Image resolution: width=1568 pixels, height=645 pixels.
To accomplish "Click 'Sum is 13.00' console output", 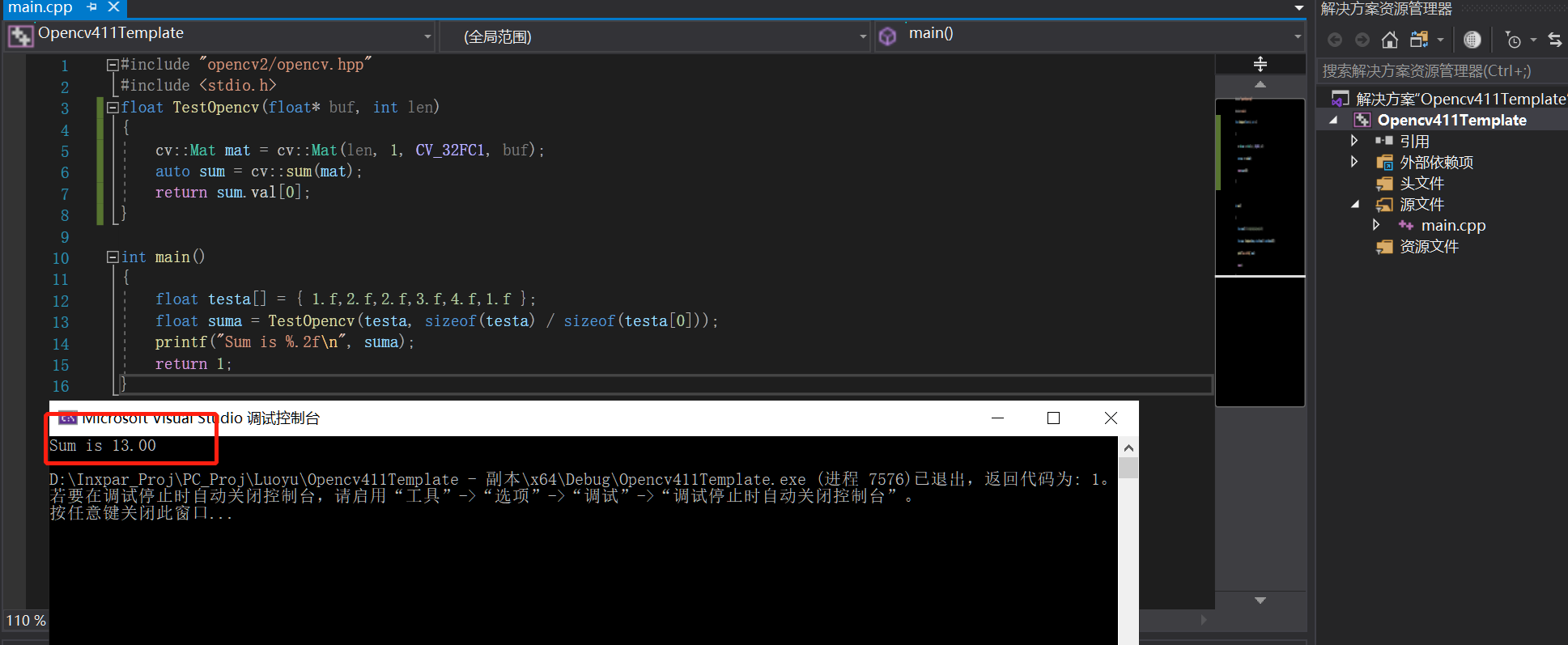I will 103,446.
